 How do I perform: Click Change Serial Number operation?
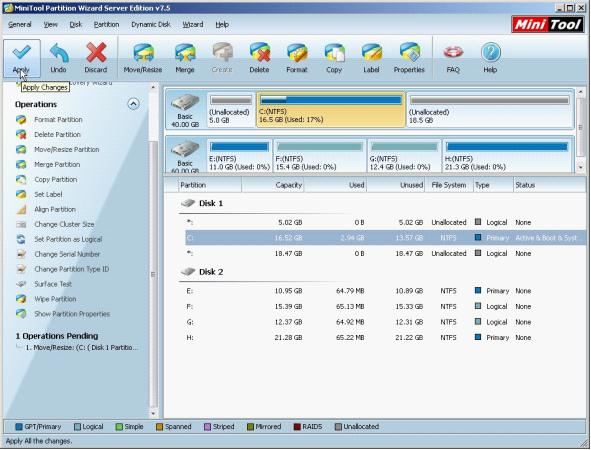pyautogui.click(x=67, y=254)
